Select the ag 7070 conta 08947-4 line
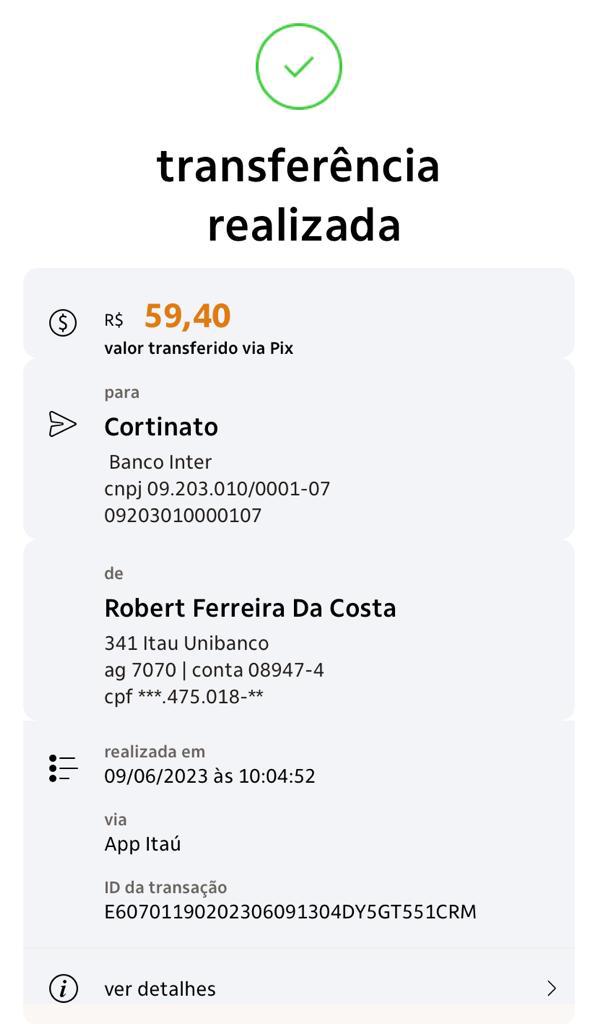Viewport: 598px width, 1024px height. pos(214,670)
